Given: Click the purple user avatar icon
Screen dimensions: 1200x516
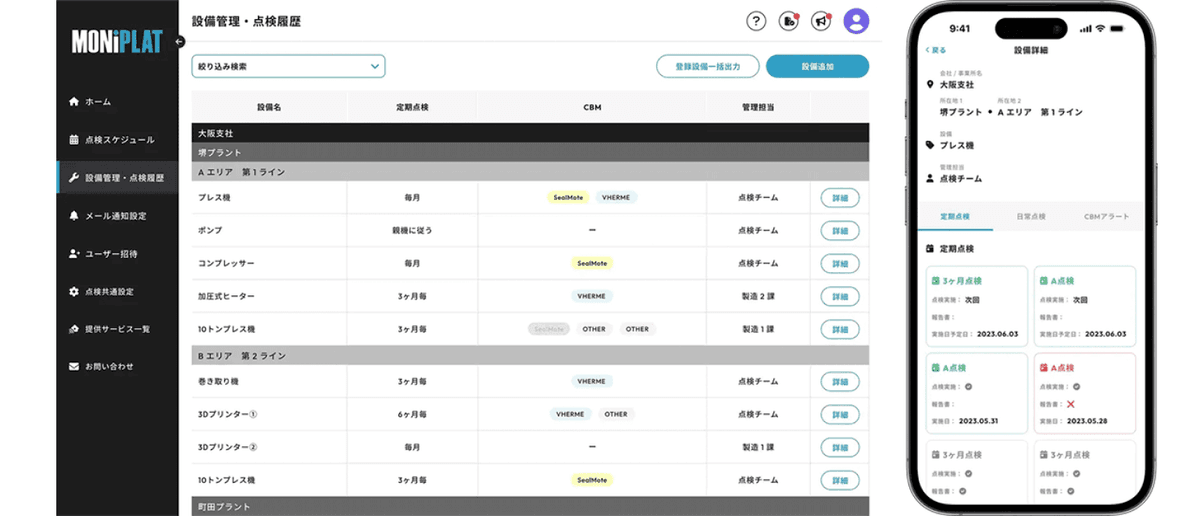Looking at the screenshot, I should (856, 21).
